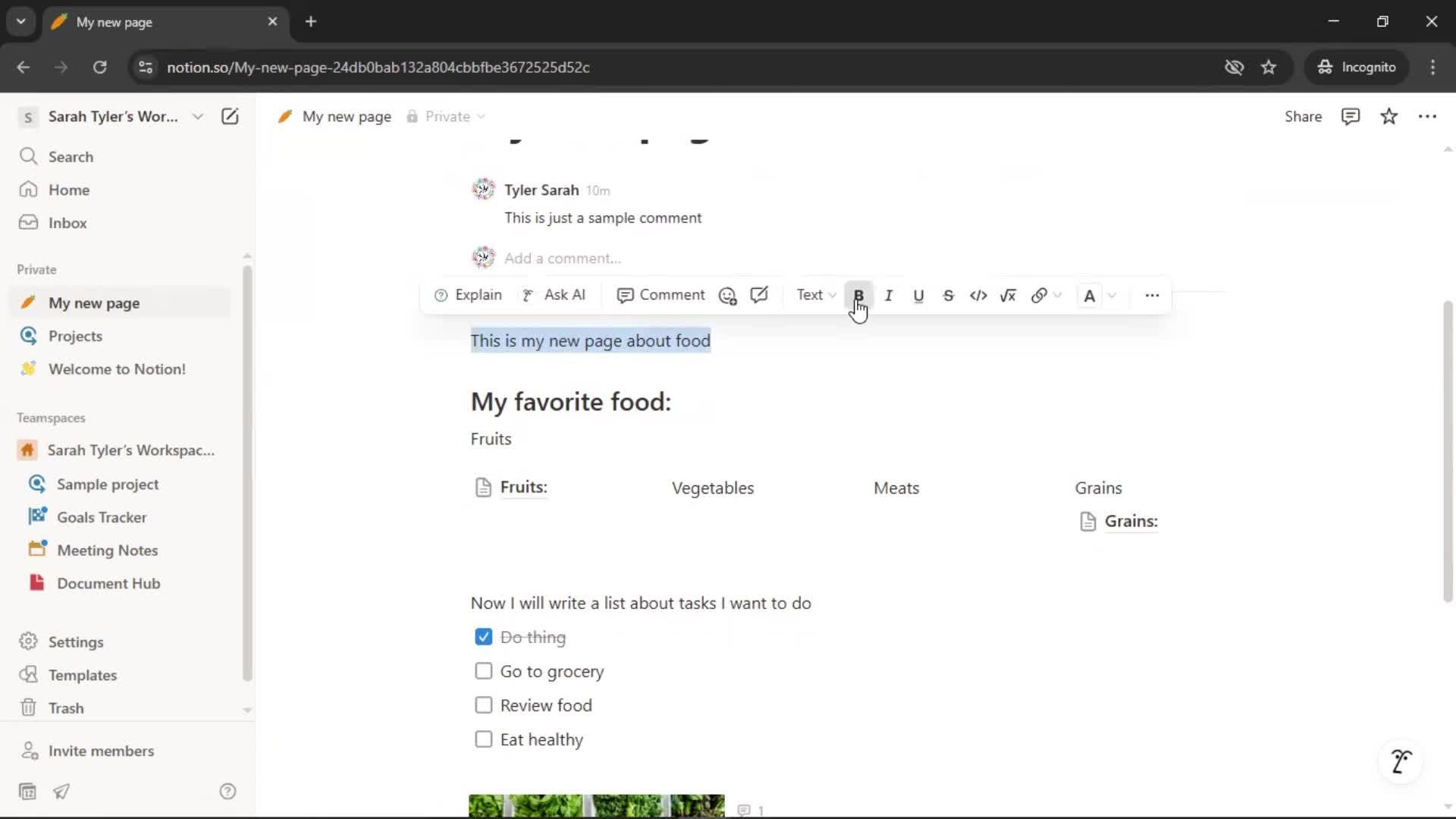Underline the selected text

(918, 295)
